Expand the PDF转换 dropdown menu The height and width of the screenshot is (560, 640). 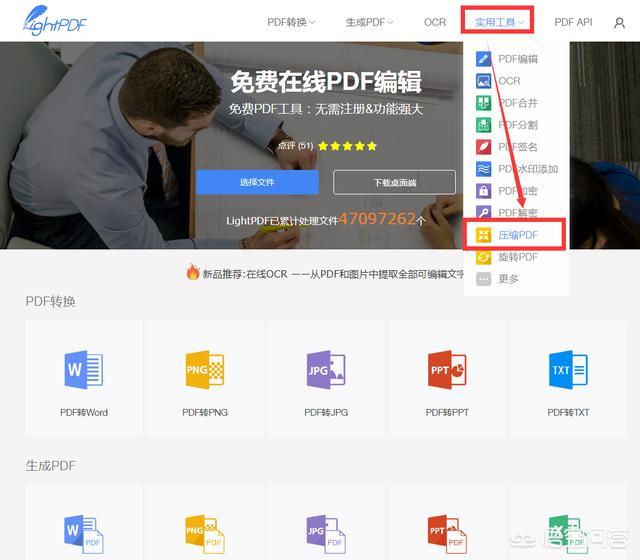(291, 22)
